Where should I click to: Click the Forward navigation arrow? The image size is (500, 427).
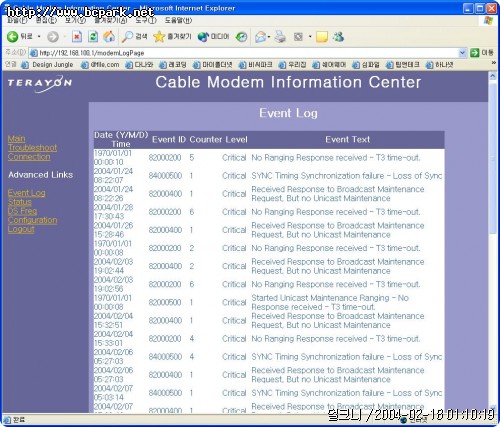[53, 37]
